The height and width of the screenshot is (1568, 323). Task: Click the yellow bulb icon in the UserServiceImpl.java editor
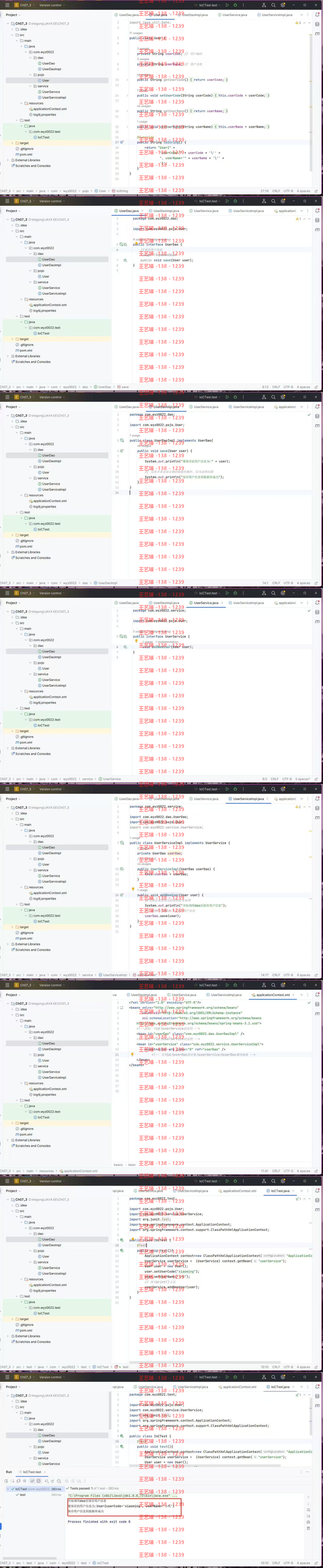(x=133, y=889)
